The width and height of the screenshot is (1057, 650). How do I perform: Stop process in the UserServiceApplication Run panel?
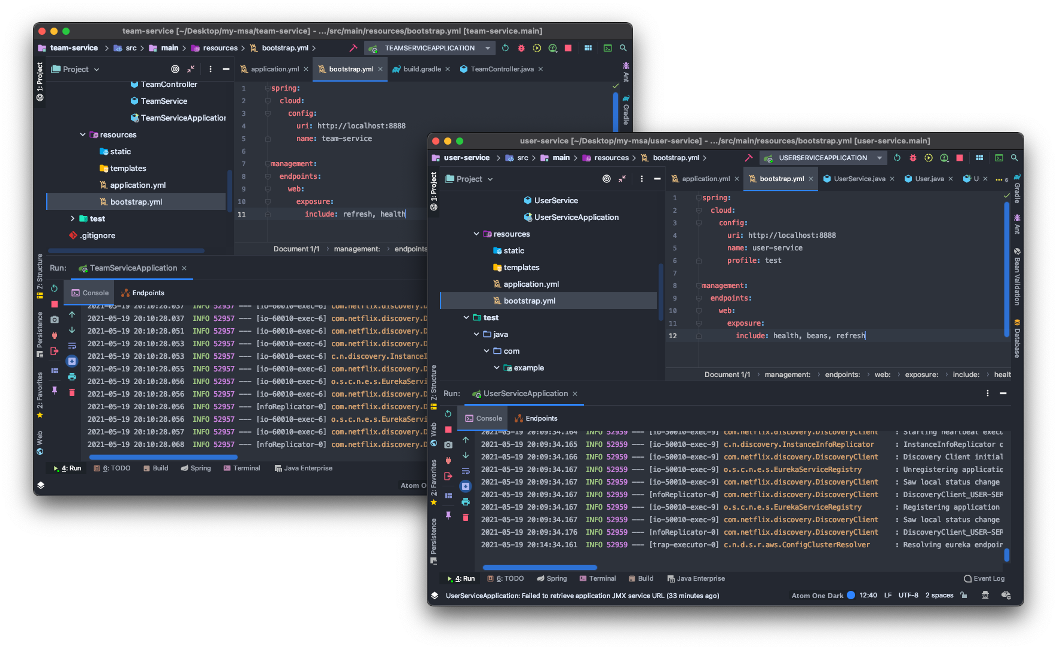pos(448,430)
